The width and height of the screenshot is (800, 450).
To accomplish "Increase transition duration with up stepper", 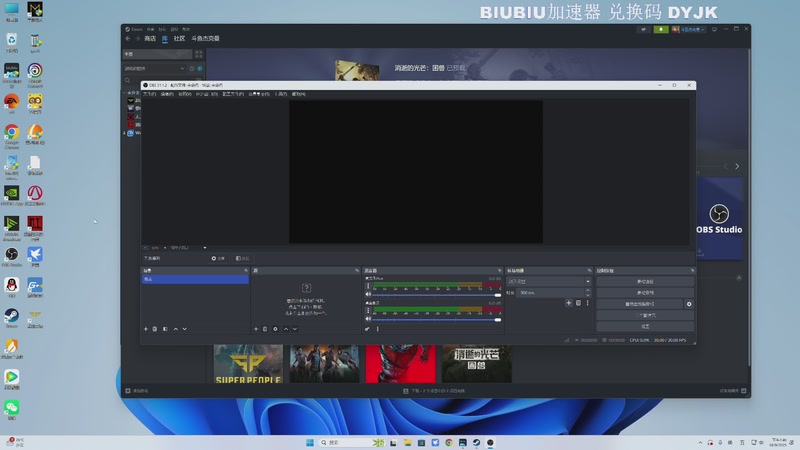I will pyautogui.click(x=588, y=291).
